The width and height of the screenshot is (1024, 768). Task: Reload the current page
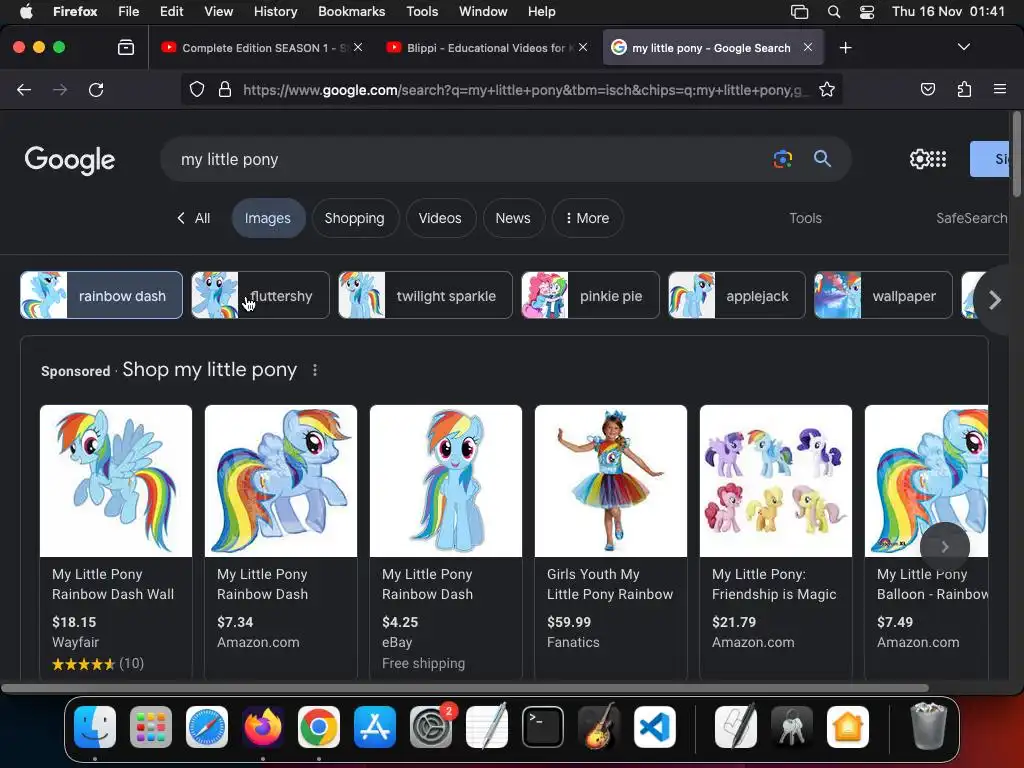pyautogui.click(x=96, y=89)
